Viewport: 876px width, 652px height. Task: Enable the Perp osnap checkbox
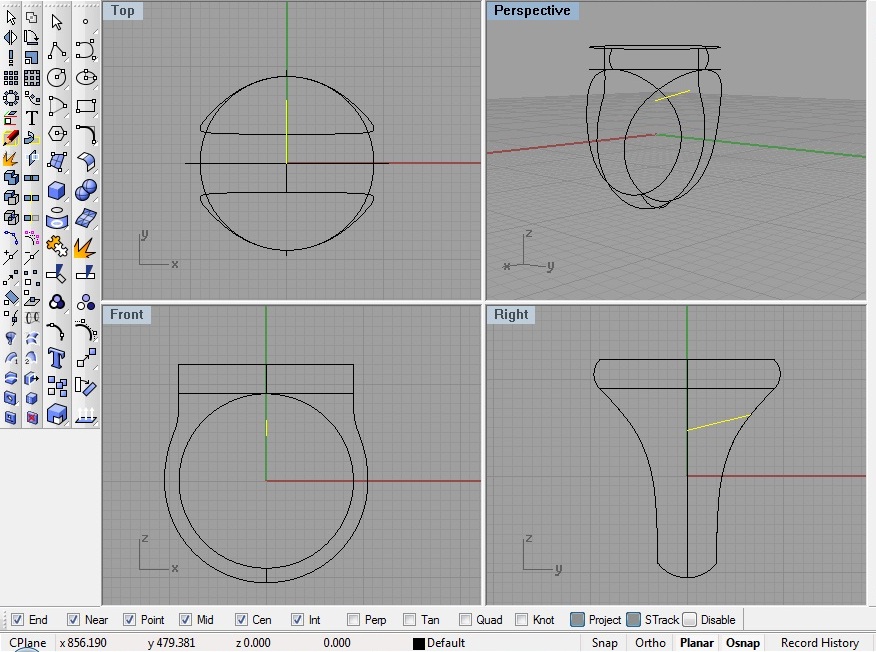(353, 620)
